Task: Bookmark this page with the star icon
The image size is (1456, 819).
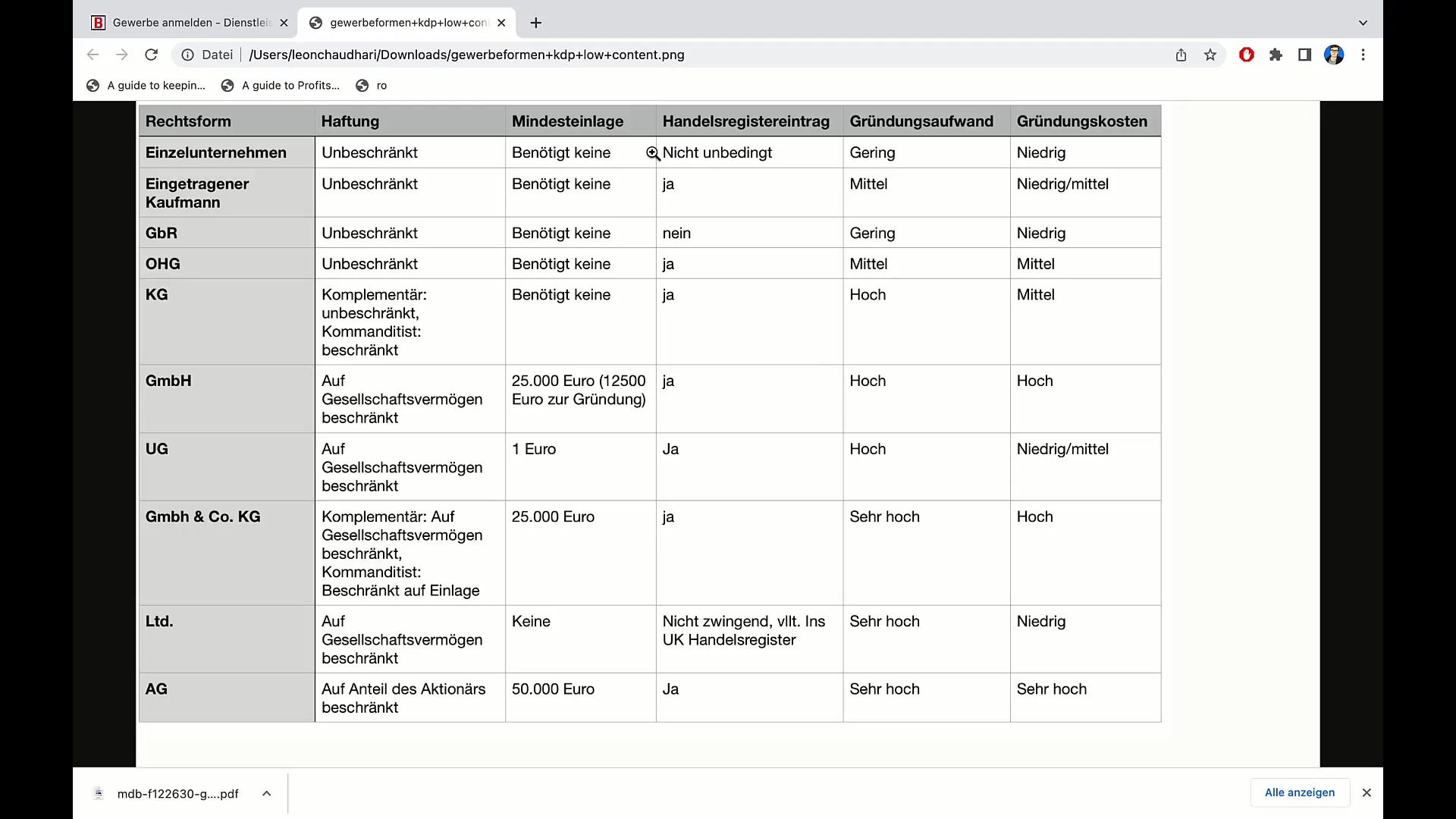Action: pos(1210,55)
